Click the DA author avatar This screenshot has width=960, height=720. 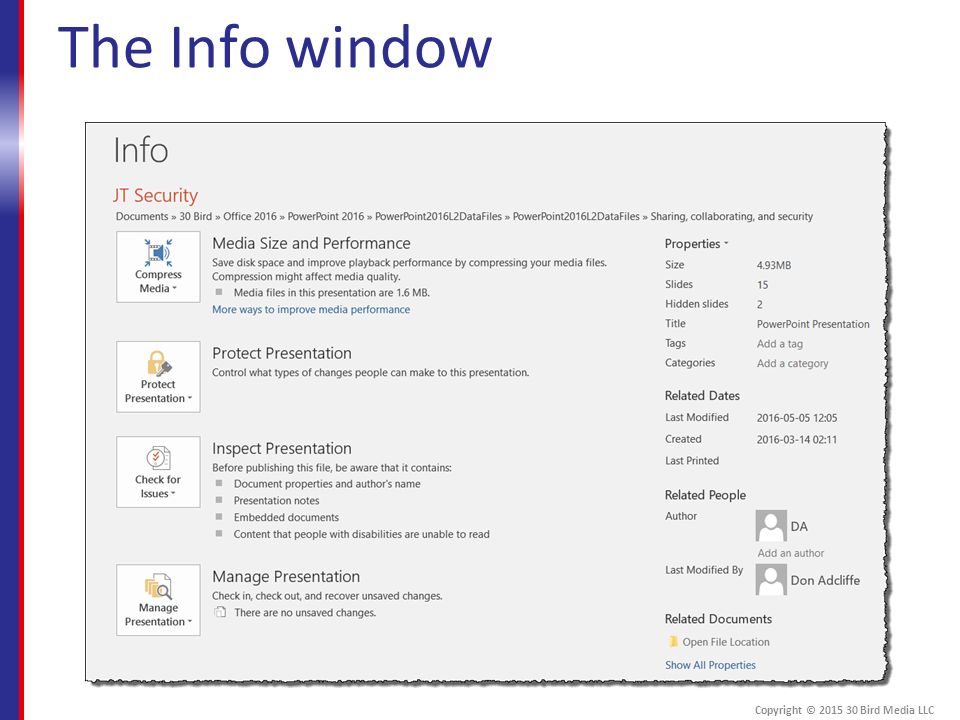point(771,525)
